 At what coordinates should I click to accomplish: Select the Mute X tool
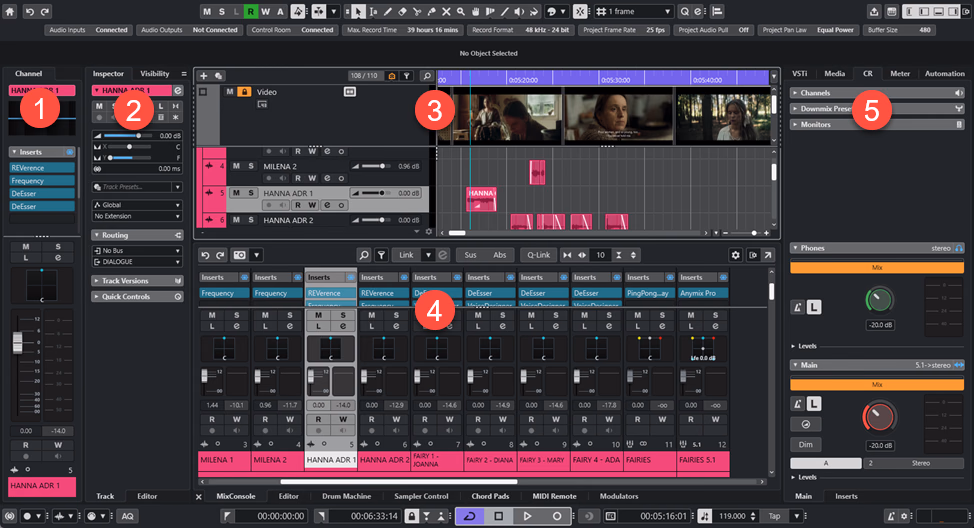[x=446, y=11]
